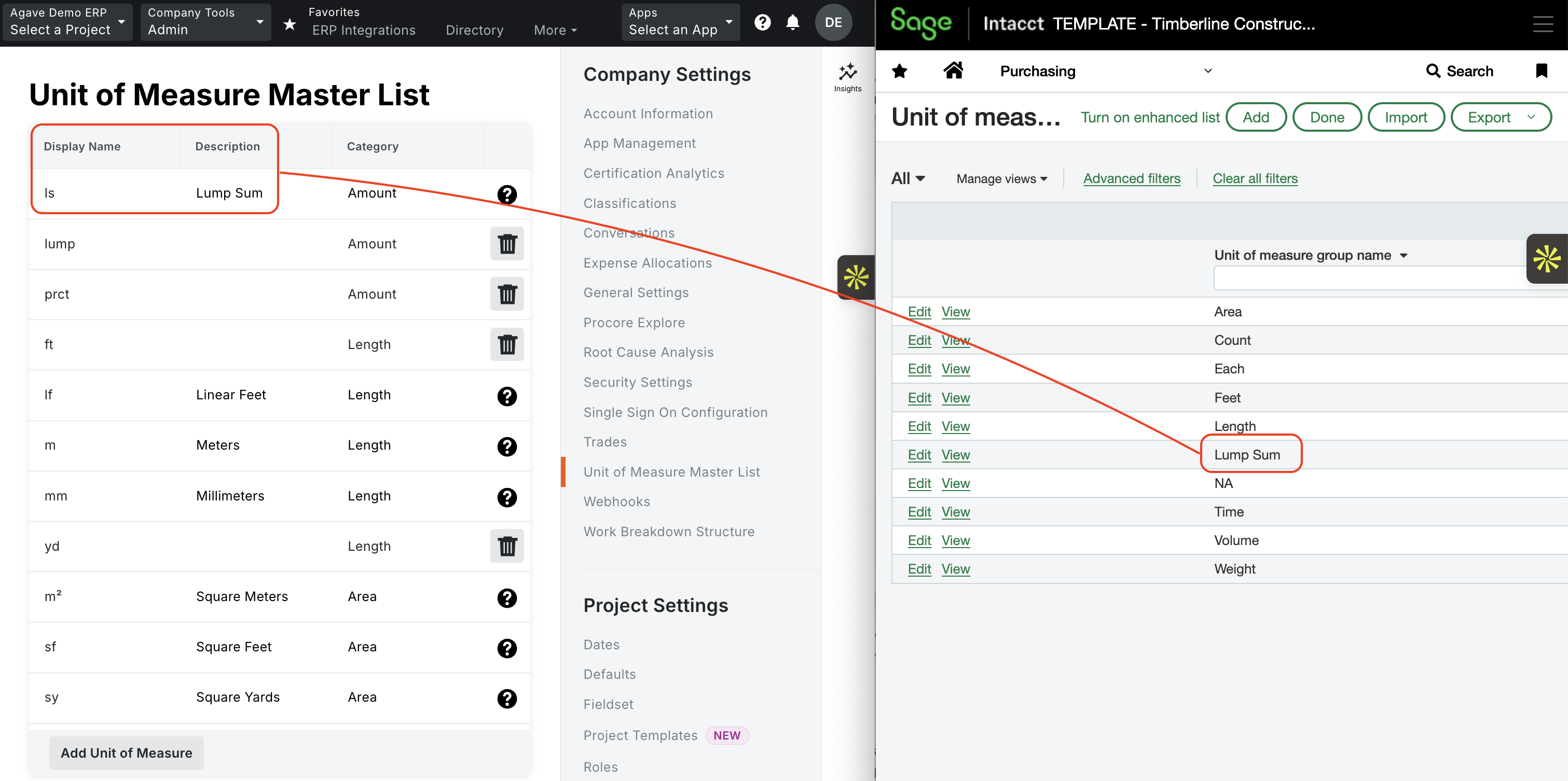
Task: Open the Export options chevron
Action: point(1532,117)
